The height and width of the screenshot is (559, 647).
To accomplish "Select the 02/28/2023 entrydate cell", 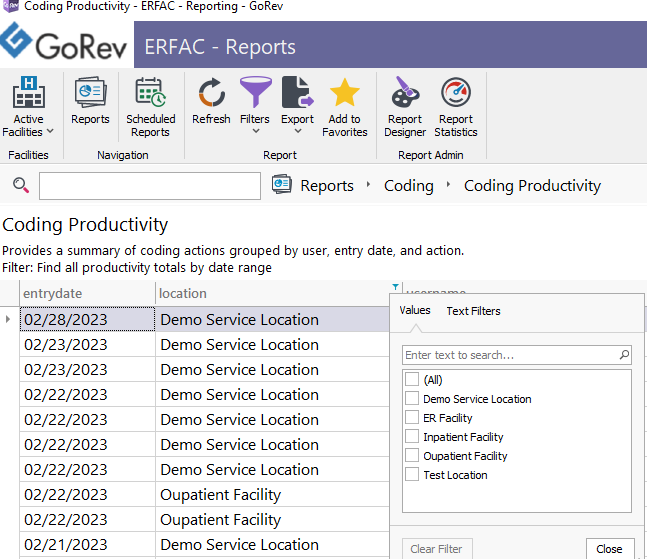I will [x=87, y=319].
